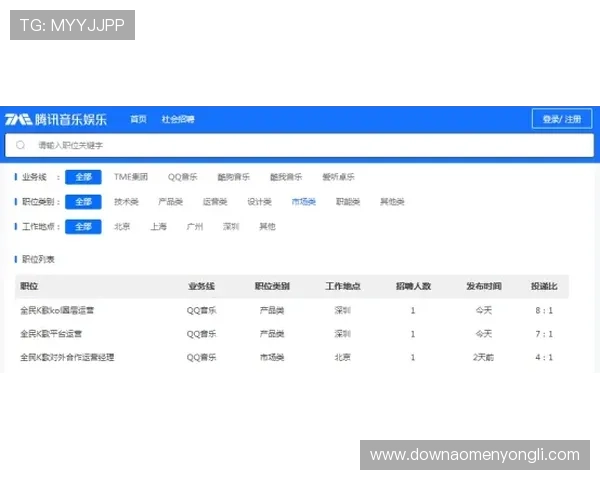Filter 职位类别 by 职能类
Screen dimensions: 600x480
click(x=348, y=202)
